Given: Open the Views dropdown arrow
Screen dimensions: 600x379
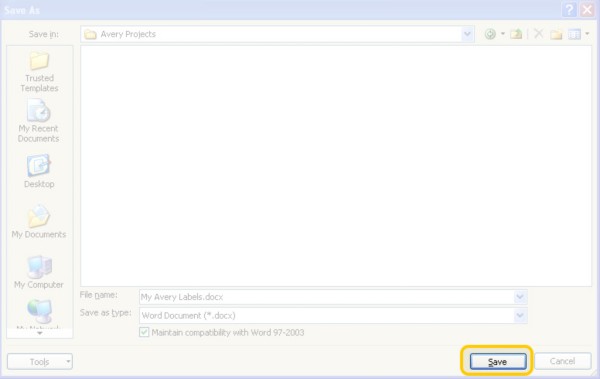Looking at the screenshot, I should tap(587, 34).
